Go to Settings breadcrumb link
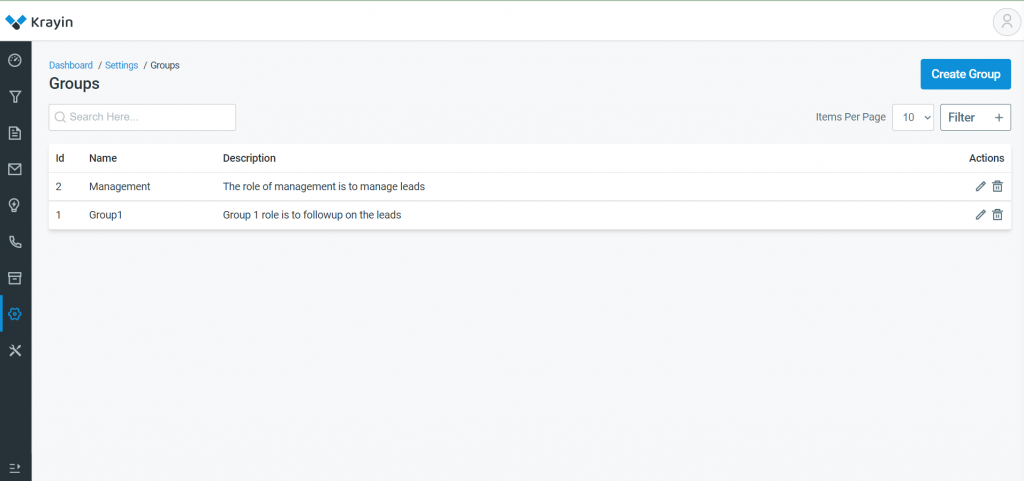This screenshot has width=1024, height=481. point(121,65)
